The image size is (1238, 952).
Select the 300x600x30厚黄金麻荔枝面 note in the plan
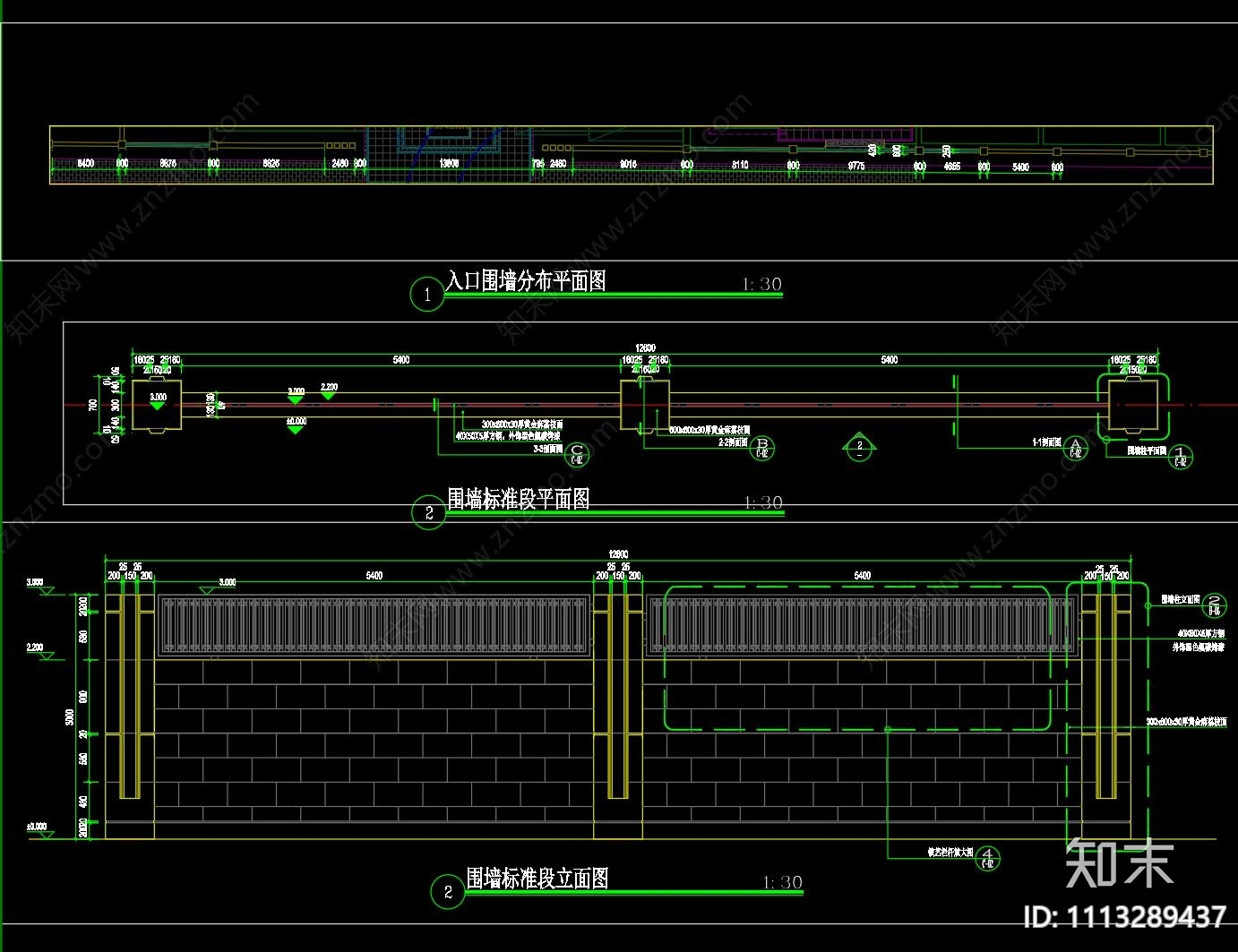click(x=522, y=425)
